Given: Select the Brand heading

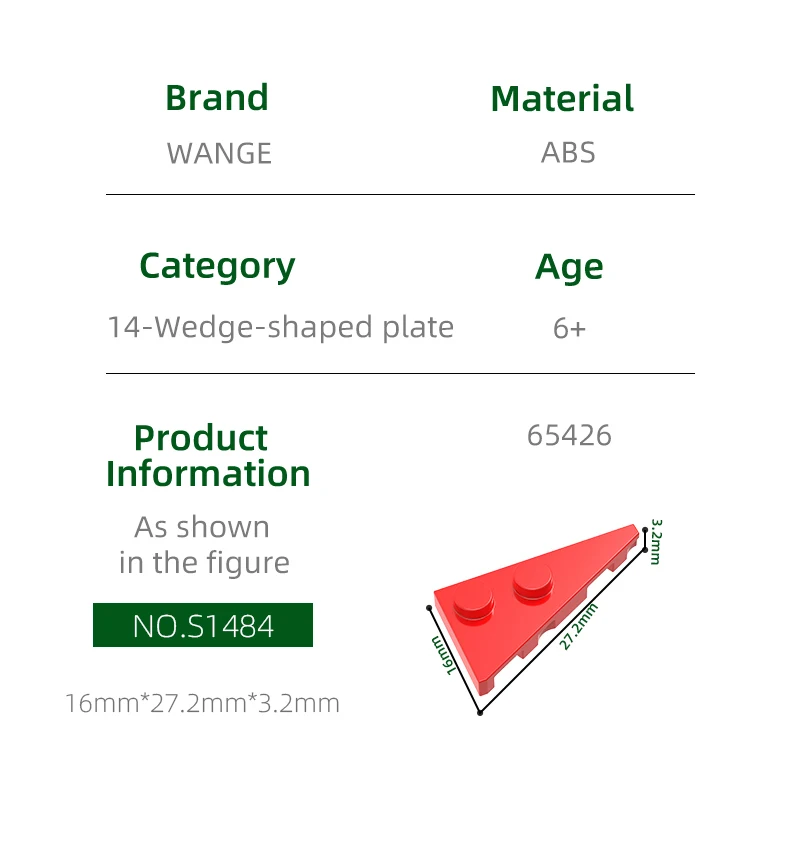Looking at the screenshot, I should tap(217, 98).
